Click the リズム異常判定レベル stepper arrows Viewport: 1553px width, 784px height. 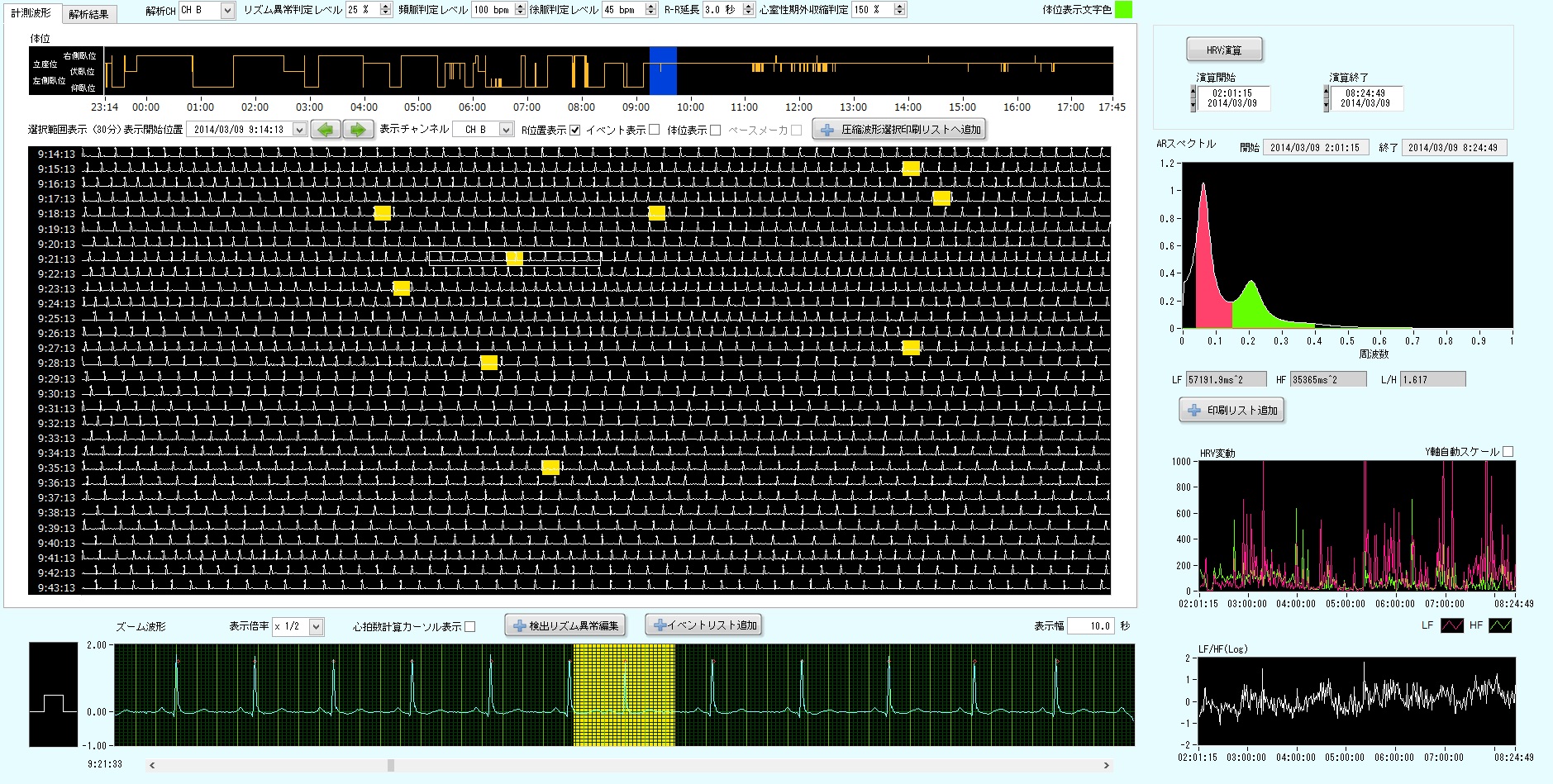[x=385, y=10]
